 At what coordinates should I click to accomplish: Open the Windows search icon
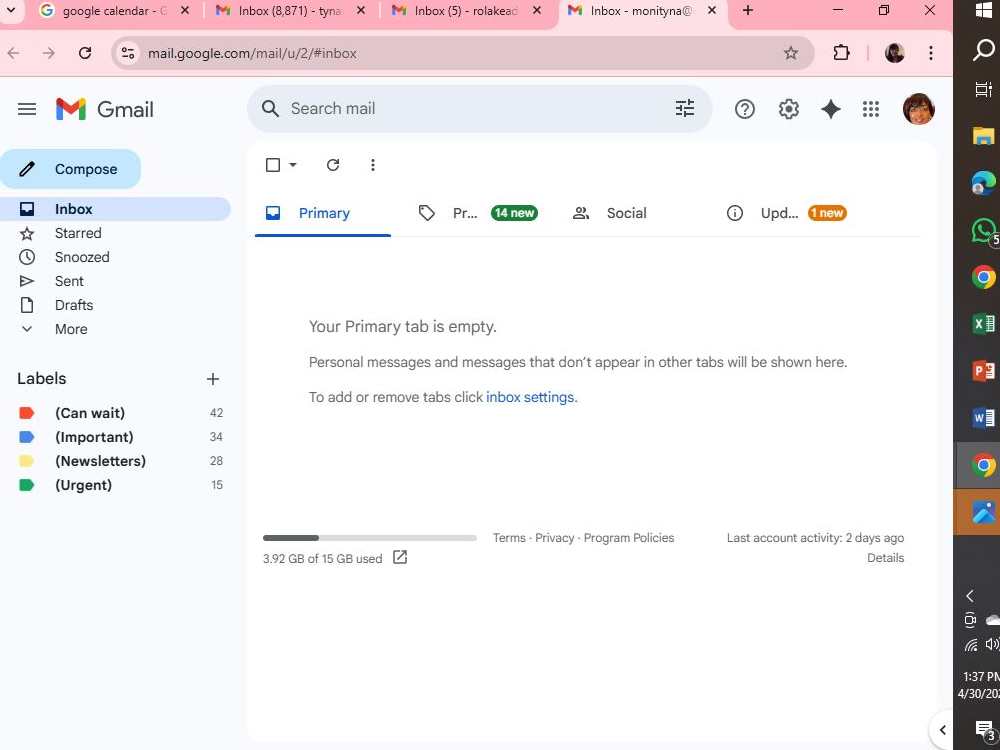point(983,50)
